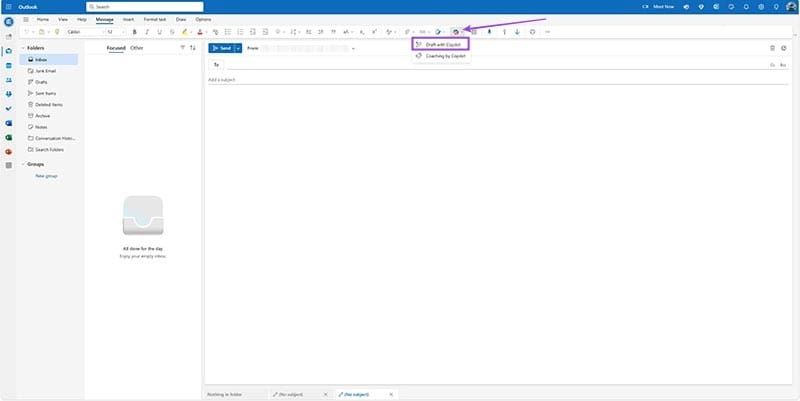Collapse the Groups section
800x401 pixels.
click(23, 164)
